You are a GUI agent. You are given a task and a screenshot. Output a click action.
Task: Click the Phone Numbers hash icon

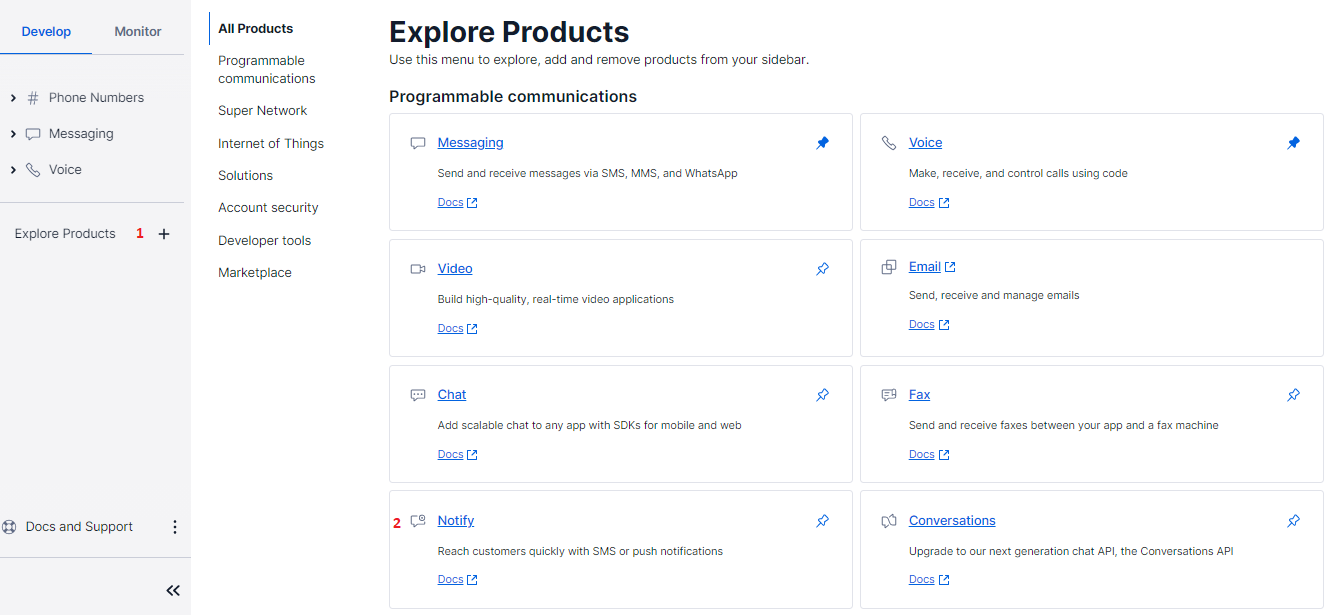click(x=33, y=98)
